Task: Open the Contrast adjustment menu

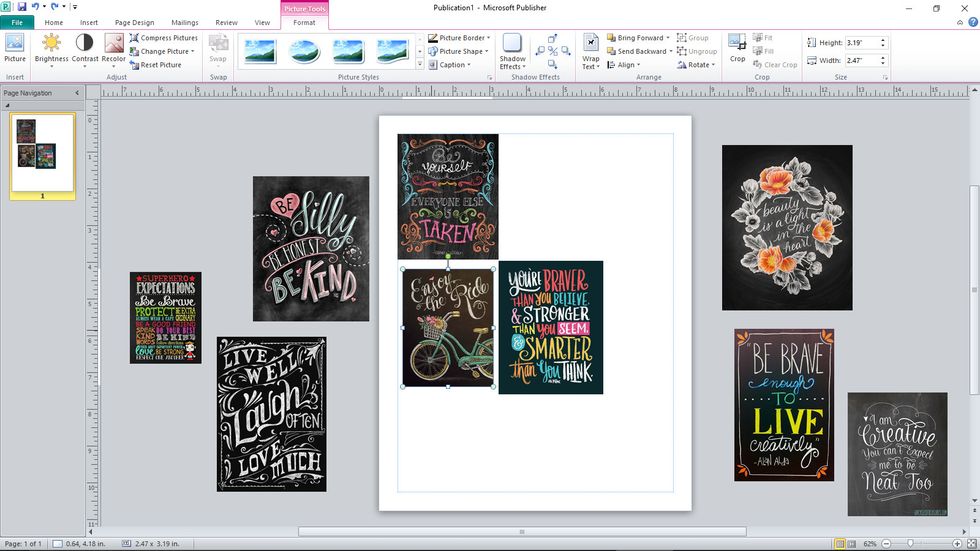Action: [84, 49]
